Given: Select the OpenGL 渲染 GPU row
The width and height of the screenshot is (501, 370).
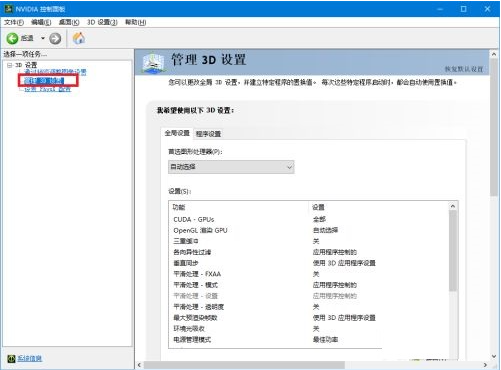Looking at the screenshot, I should [309, 230].
